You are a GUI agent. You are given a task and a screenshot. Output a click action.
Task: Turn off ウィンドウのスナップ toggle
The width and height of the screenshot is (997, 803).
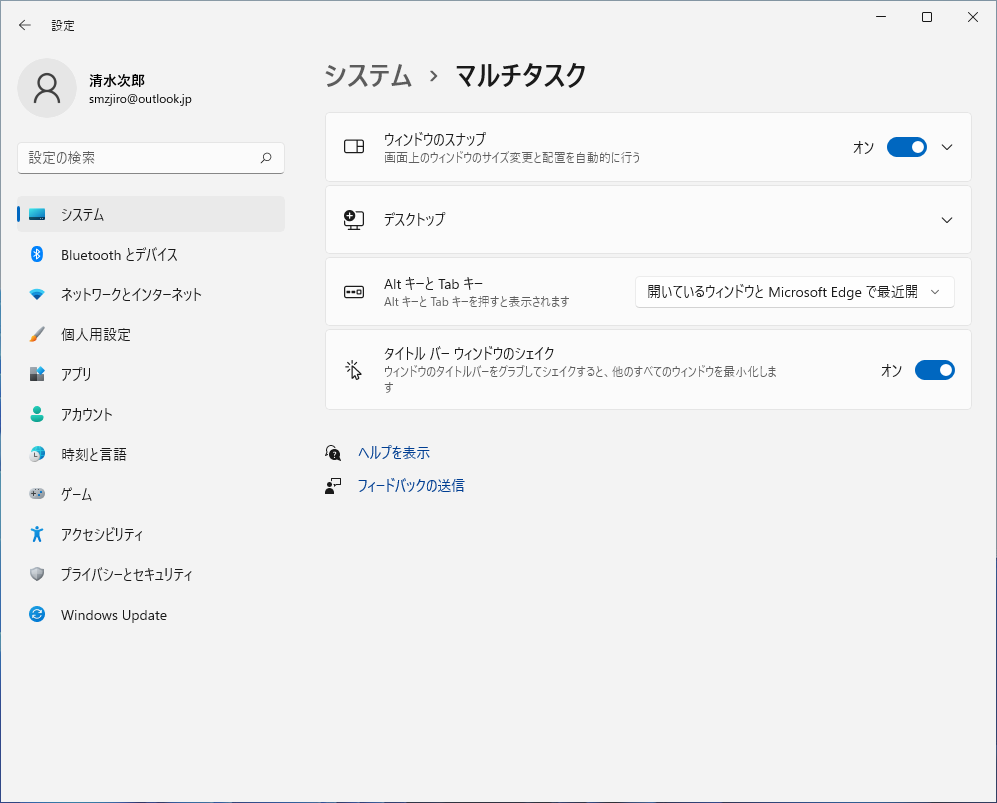click(x=906, y=147)
